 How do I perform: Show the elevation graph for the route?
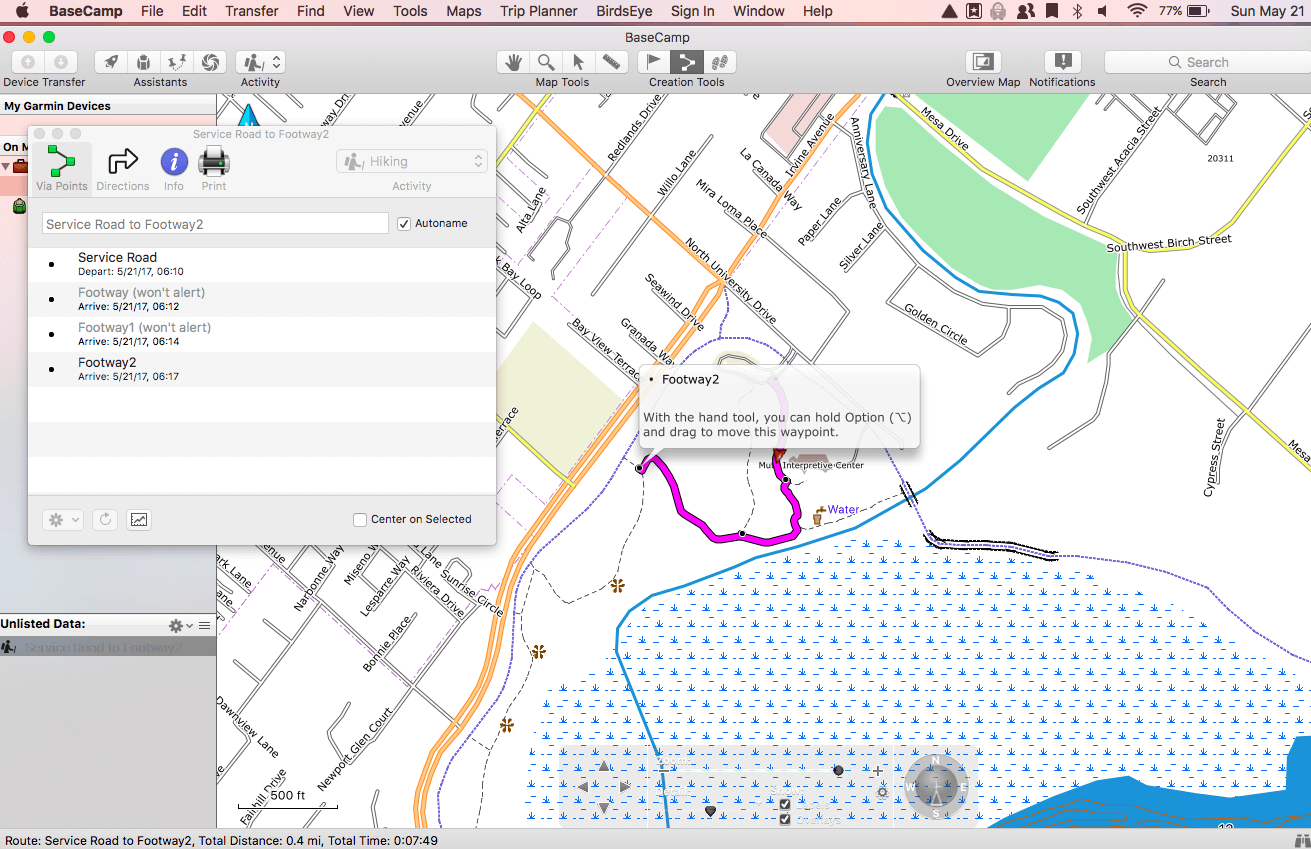click(x=139, y=520)
